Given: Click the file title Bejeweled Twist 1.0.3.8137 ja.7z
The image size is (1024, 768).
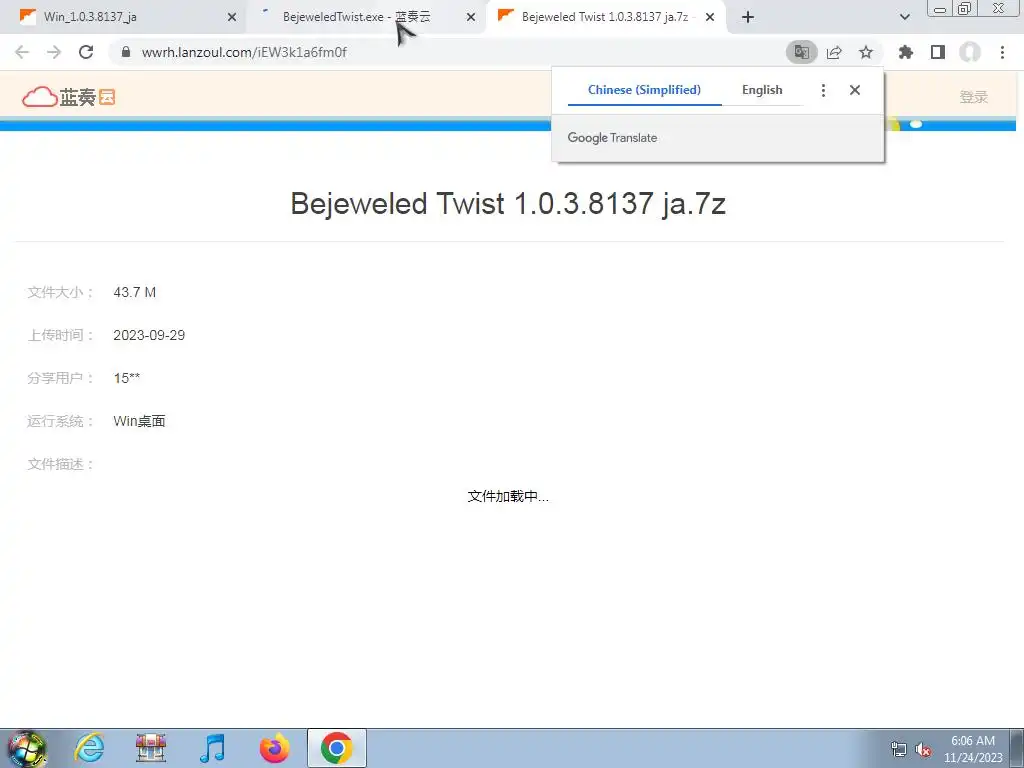Looking at the screenshot, I should coord(508,204).
